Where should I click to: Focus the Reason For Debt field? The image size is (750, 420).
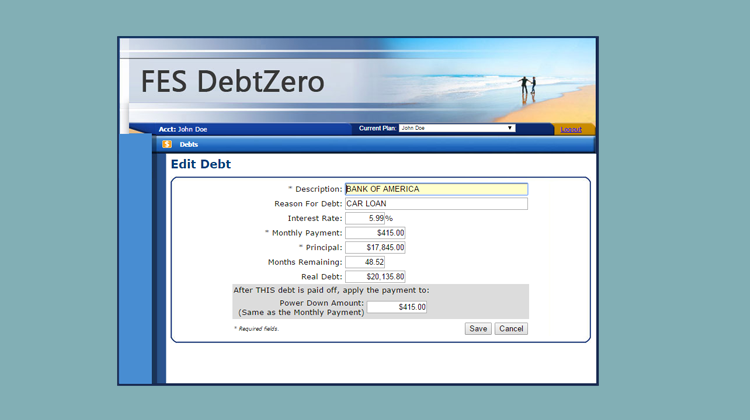point(436,204)
